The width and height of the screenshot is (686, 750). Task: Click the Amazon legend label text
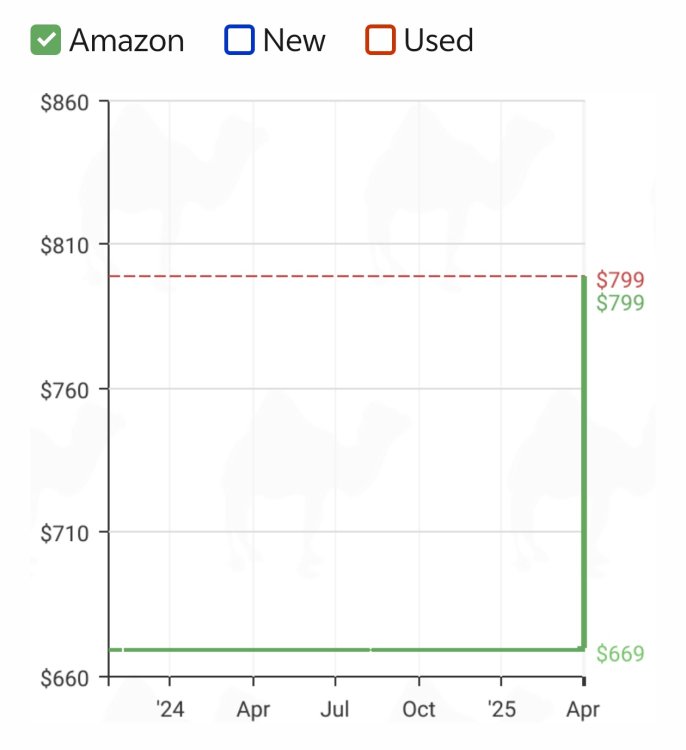127,41
